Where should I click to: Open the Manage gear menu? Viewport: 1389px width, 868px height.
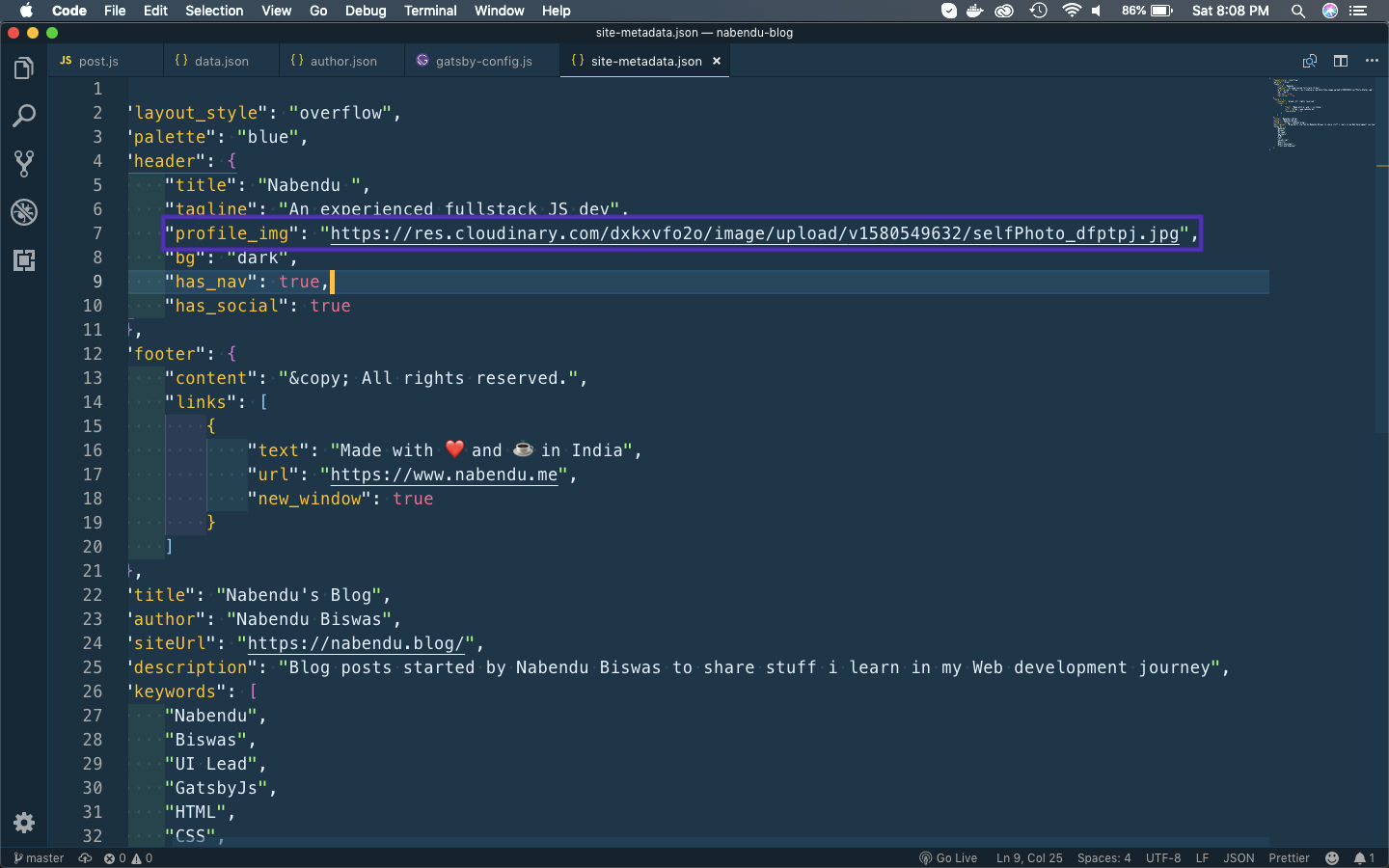pyautogui.click(x=24, y=823)
